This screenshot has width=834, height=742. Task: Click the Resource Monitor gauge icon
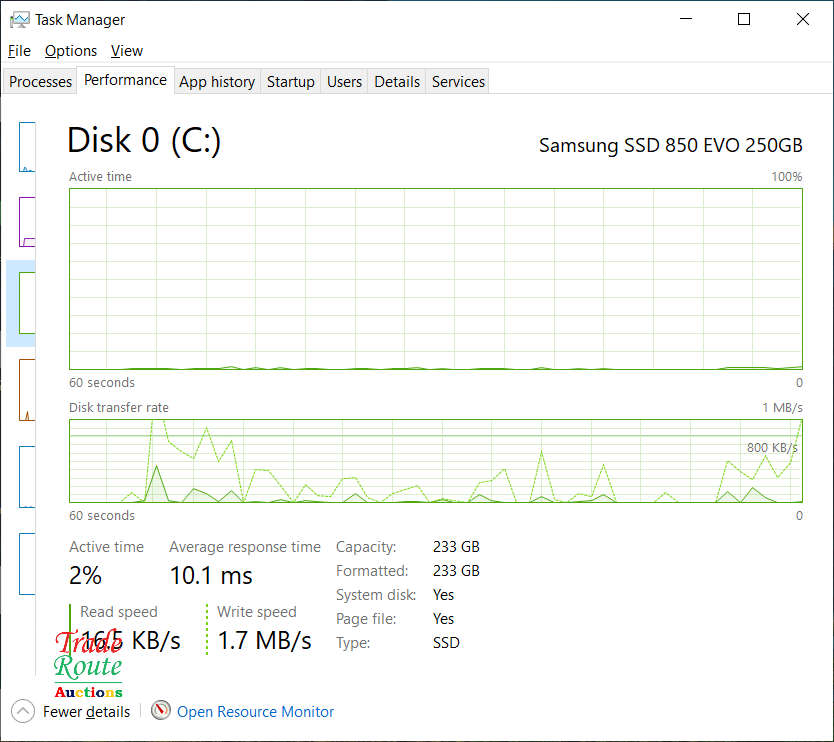(x=161, y=711)
